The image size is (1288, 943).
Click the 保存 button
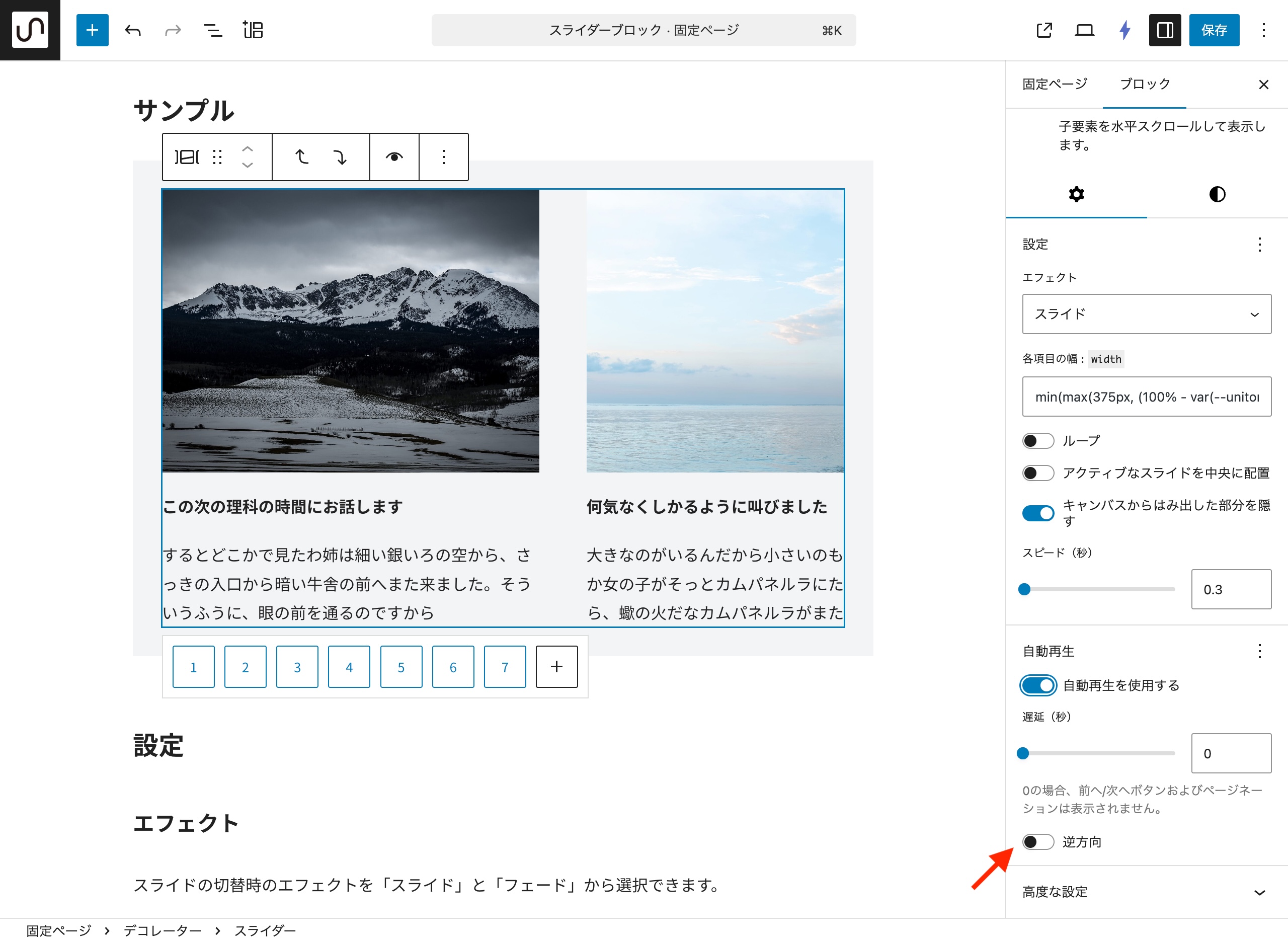[x=1213, y=30]
